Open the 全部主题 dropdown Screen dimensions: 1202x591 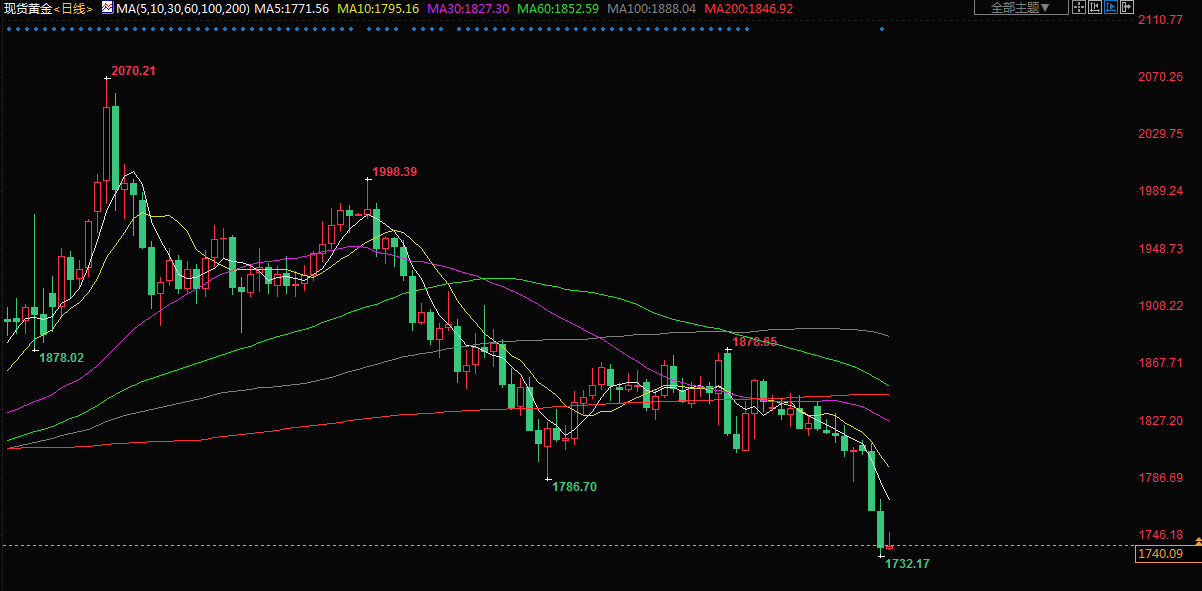(1020, 8)
